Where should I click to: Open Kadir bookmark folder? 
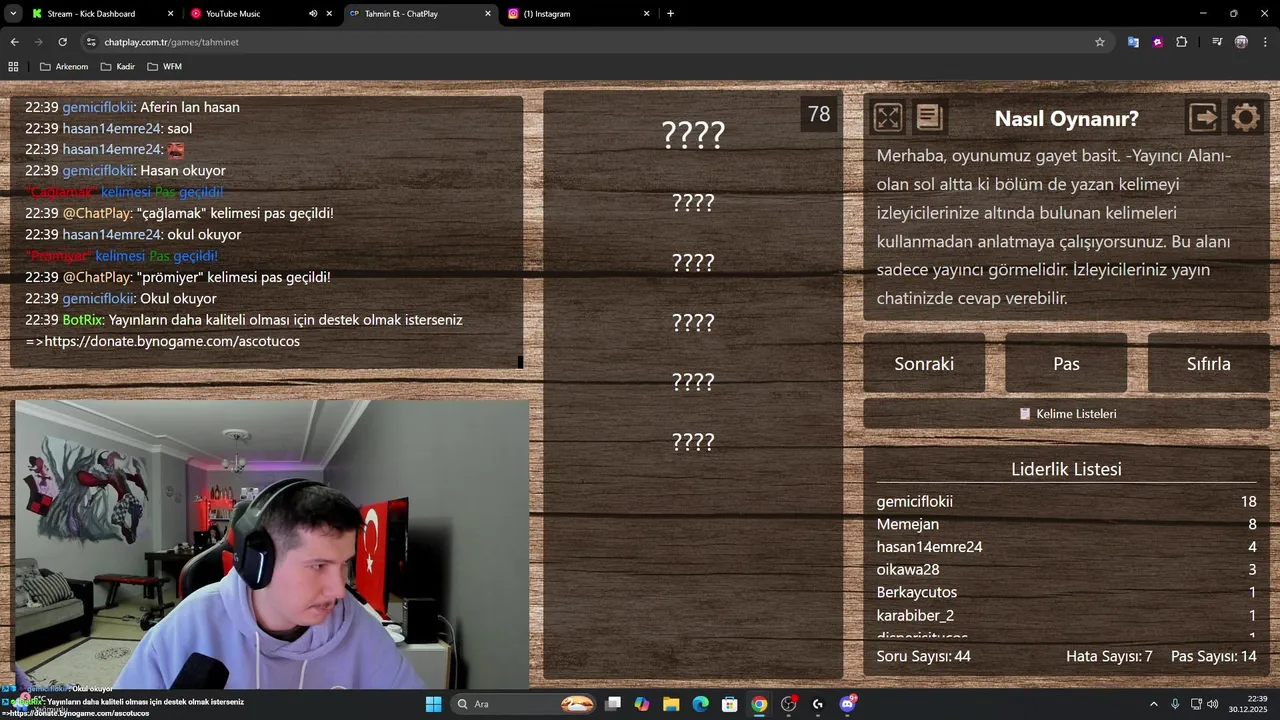pos(117,67)
